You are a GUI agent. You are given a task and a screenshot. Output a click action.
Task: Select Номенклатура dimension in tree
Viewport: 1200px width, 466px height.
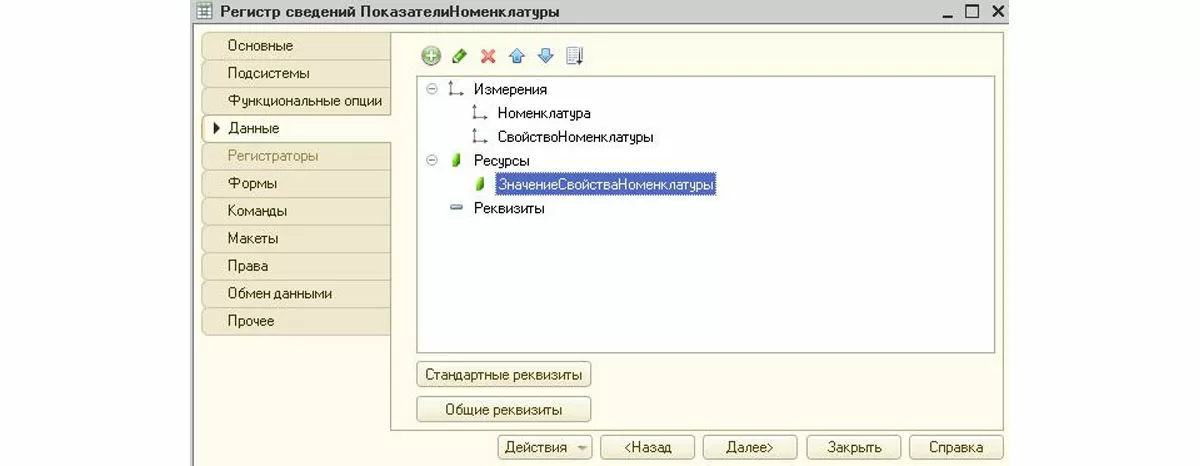[543, 113]
